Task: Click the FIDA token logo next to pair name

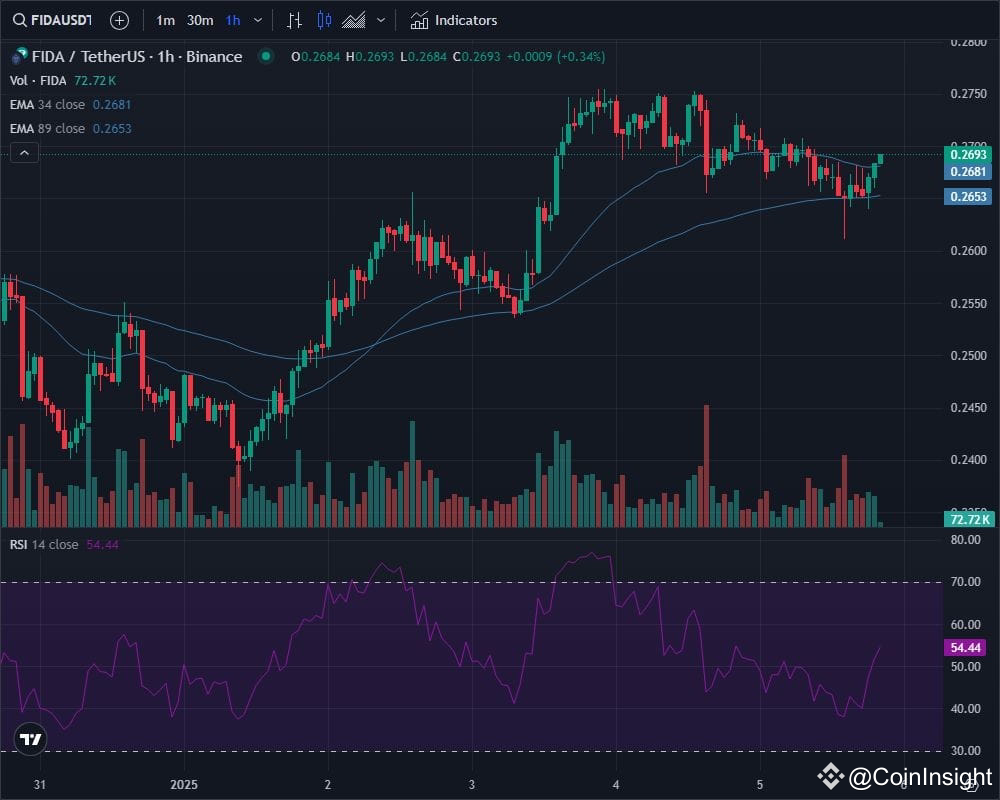Action: [x=16, y=57]
